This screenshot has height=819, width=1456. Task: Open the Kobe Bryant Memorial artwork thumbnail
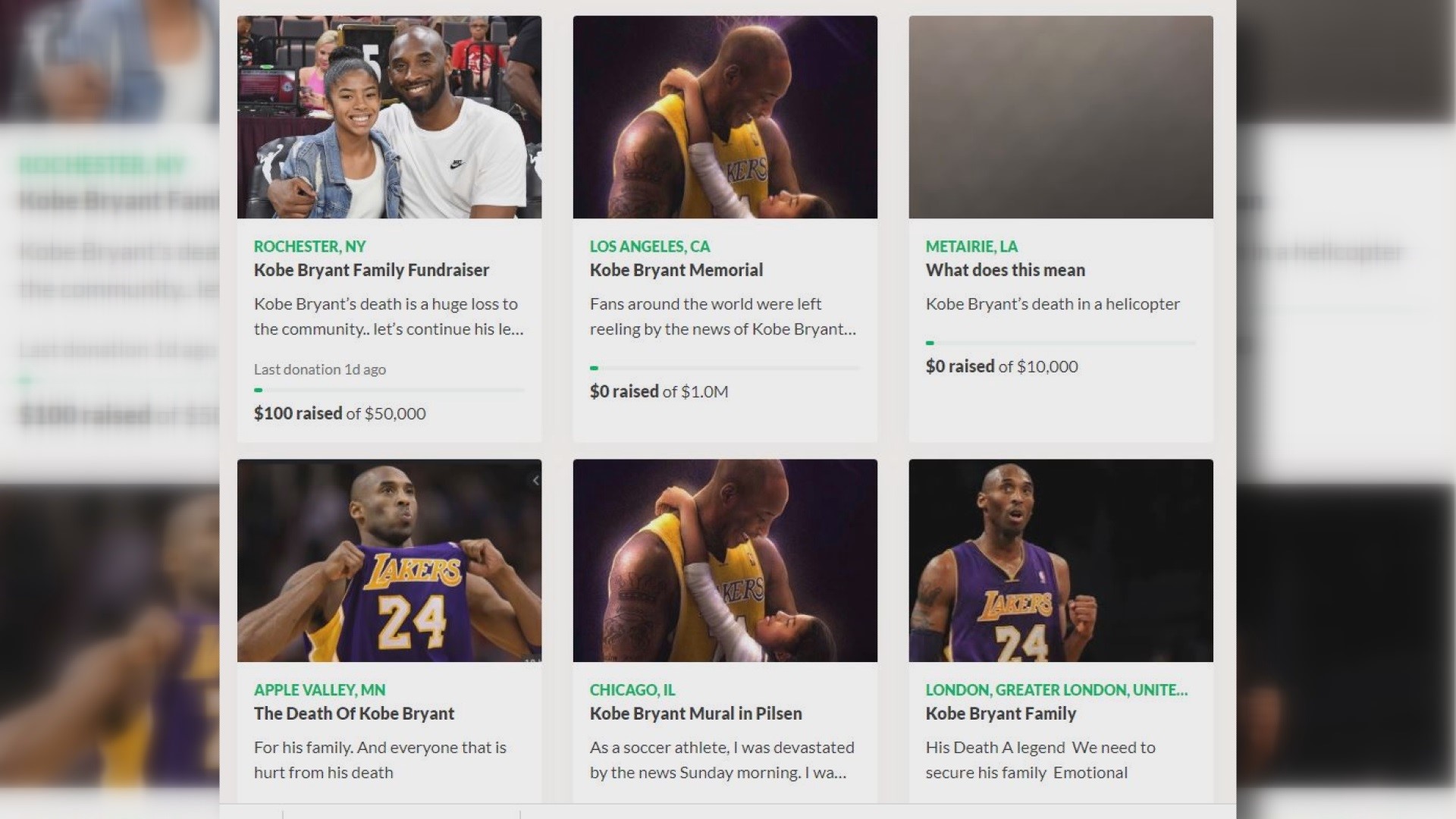(725, 117)
